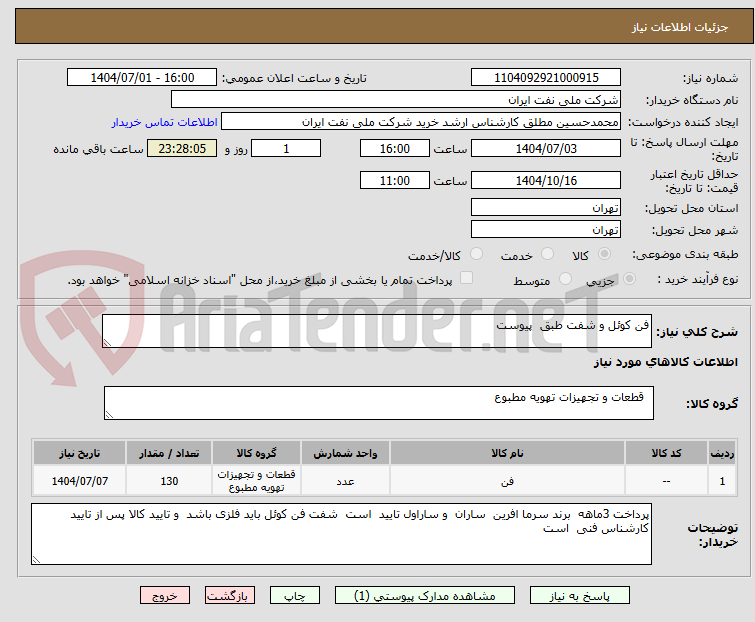Image resolution: width=755 pixels, height=622 pixels.
Task: Click the resize handle of گروه کالا box
Action: [109, 415]
